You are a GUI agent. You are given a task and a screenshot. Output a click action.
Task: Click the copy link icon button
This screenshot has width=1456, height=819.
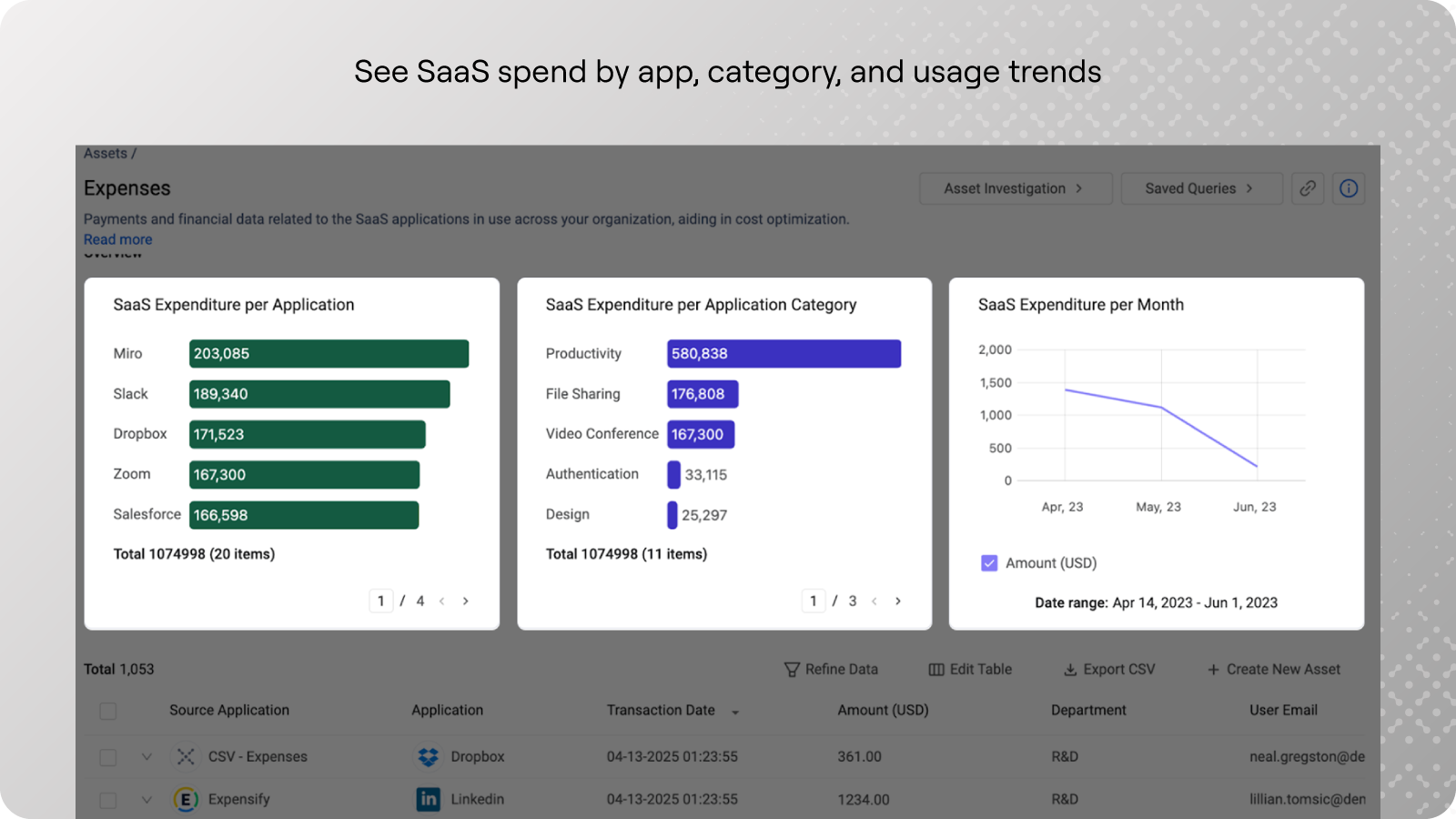[1308, 188]
